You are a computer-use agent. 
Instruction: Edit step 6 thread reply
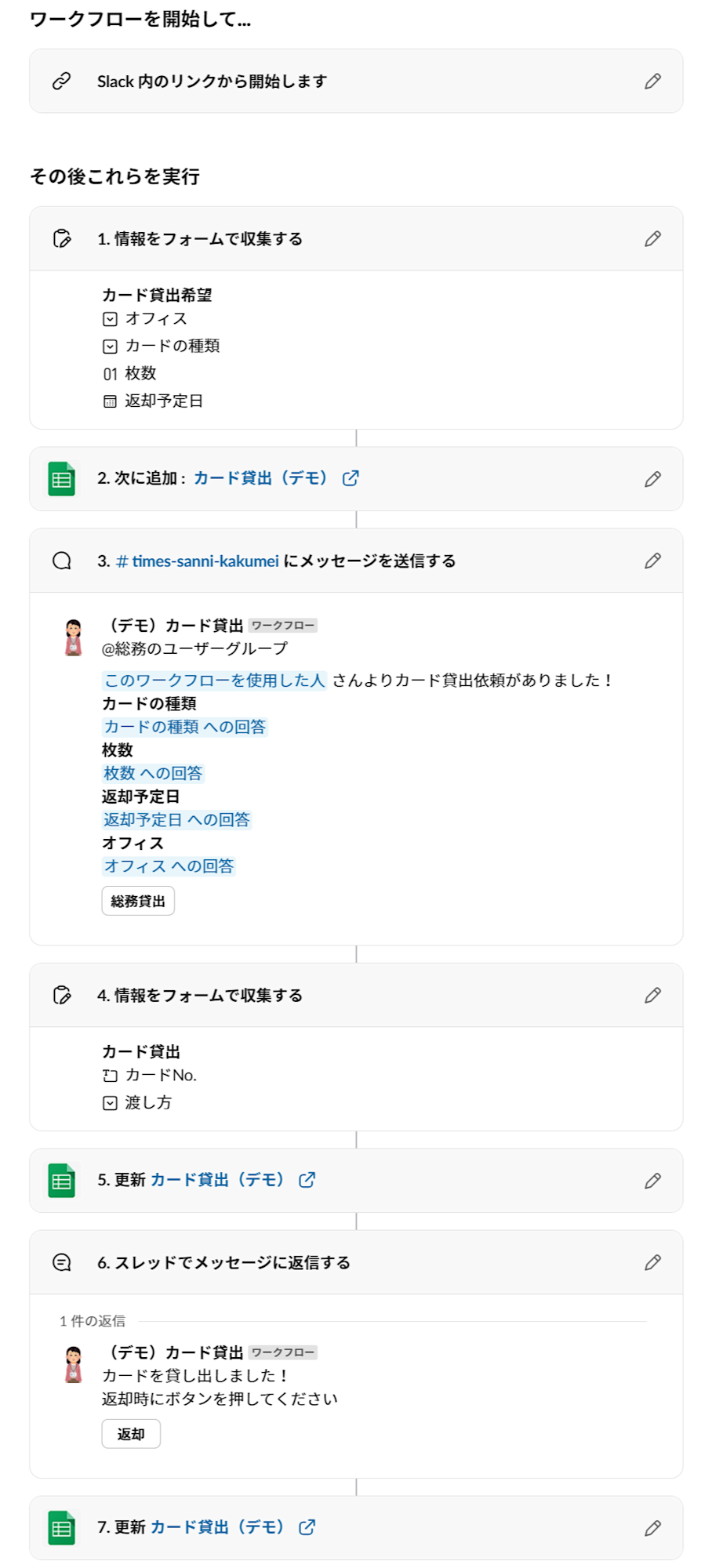652,1262
